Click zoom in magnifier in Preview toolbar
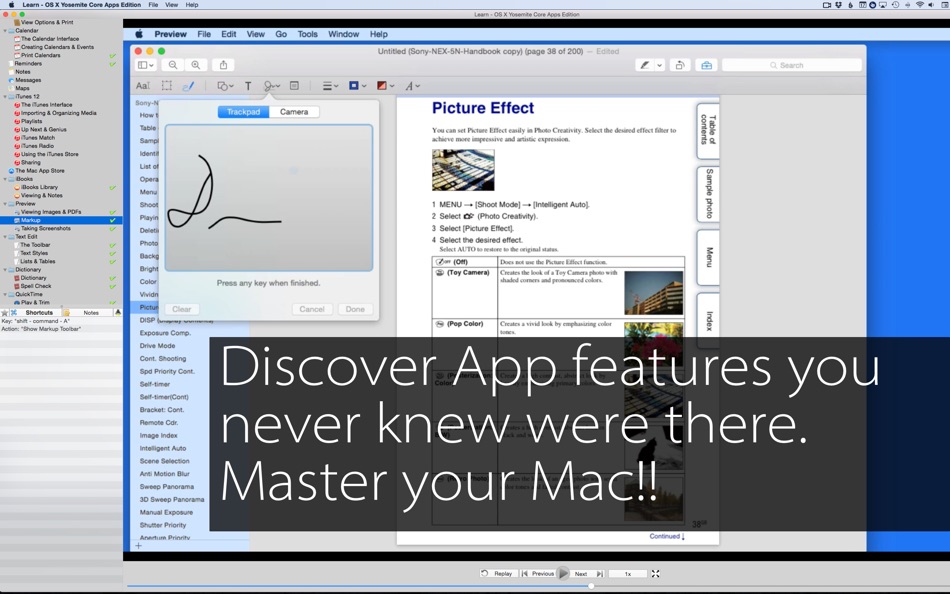Screen dimensions: 950x594 pyautogui.click(x=196, y=65)
